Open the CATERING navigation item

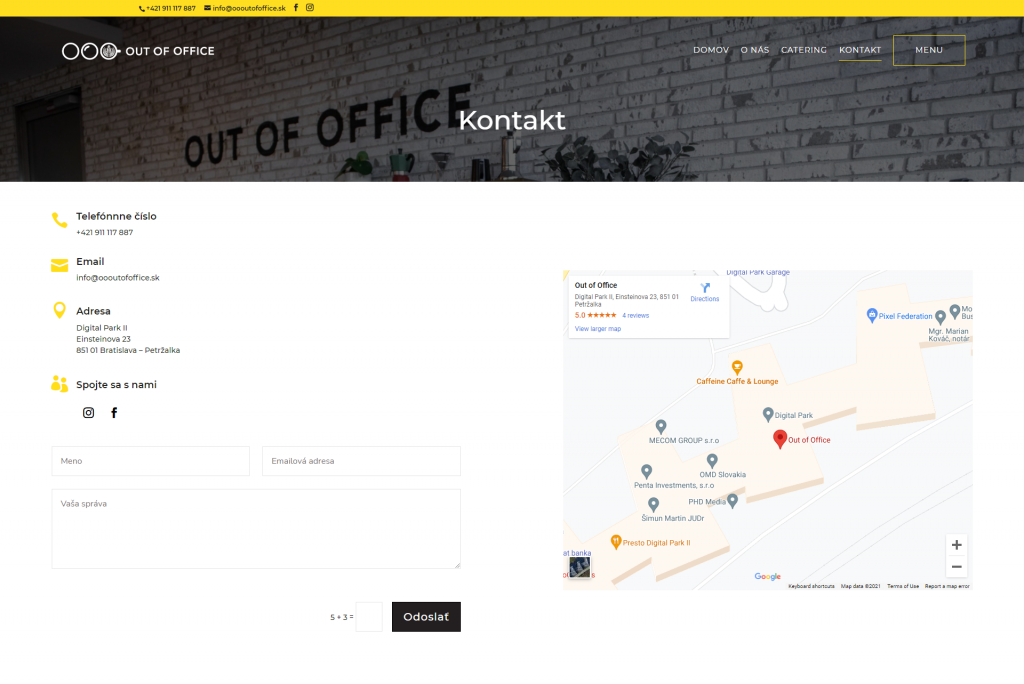pyautogui.click(x=804, y=50)
